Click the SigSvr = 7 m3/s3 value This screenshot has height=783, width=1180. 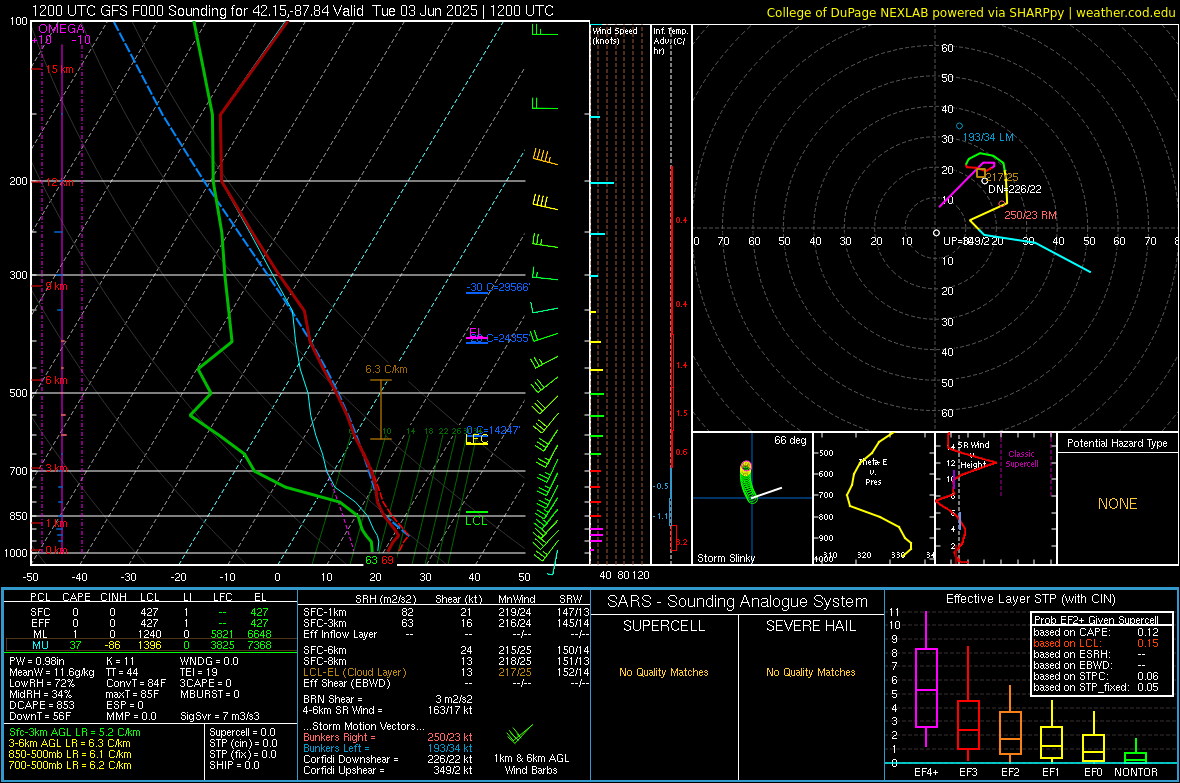220,717
